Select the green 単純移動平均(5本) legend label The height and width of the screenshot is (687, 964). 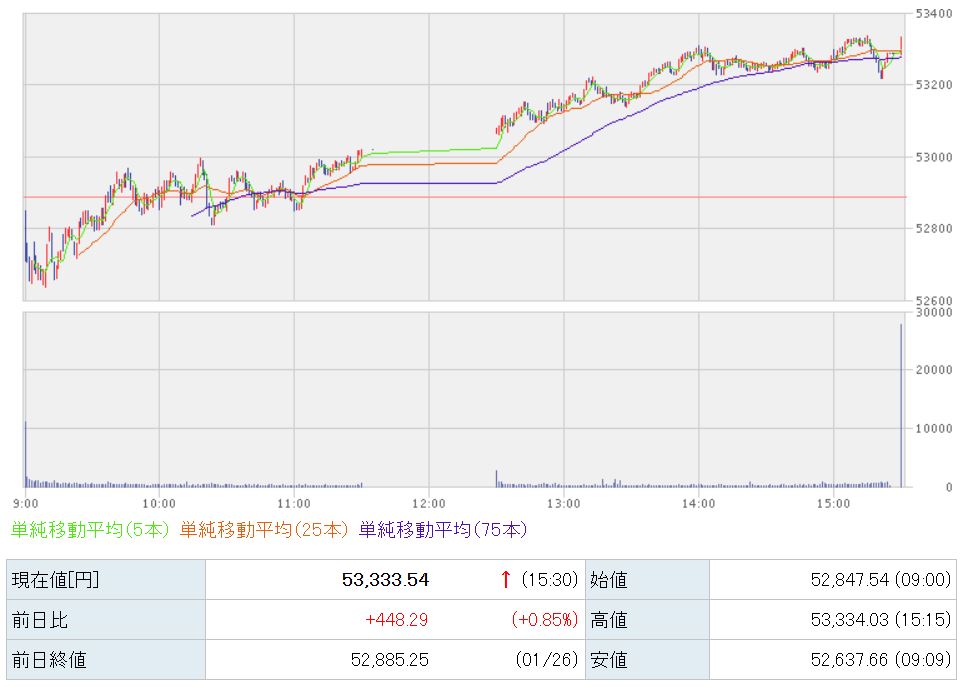tap(91, 530)
